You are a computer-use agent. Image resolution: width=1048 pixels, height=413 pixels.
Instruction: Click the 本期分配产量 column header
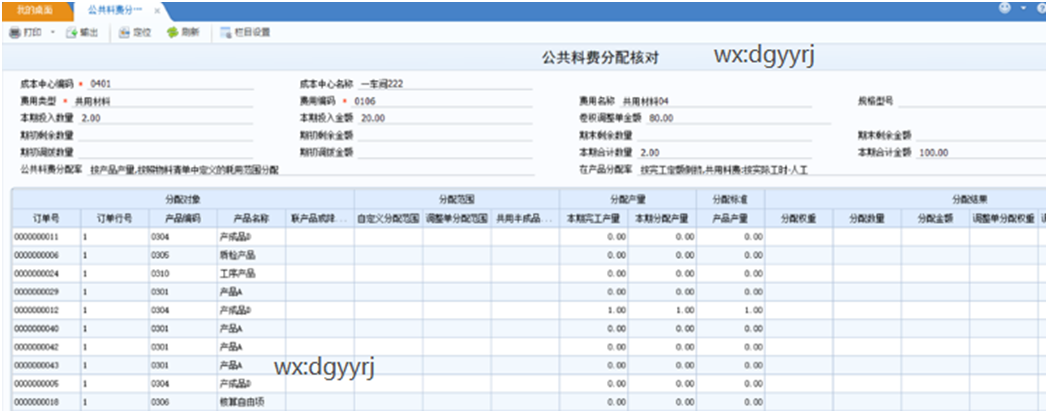[x=662, y=219]
